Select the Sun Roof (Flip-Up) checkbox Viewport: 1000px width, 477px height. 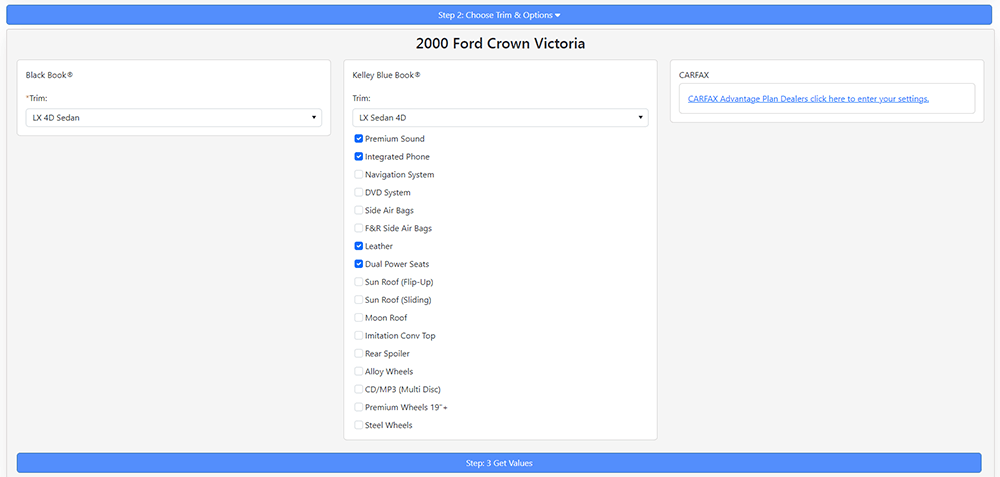pos(359,282)
